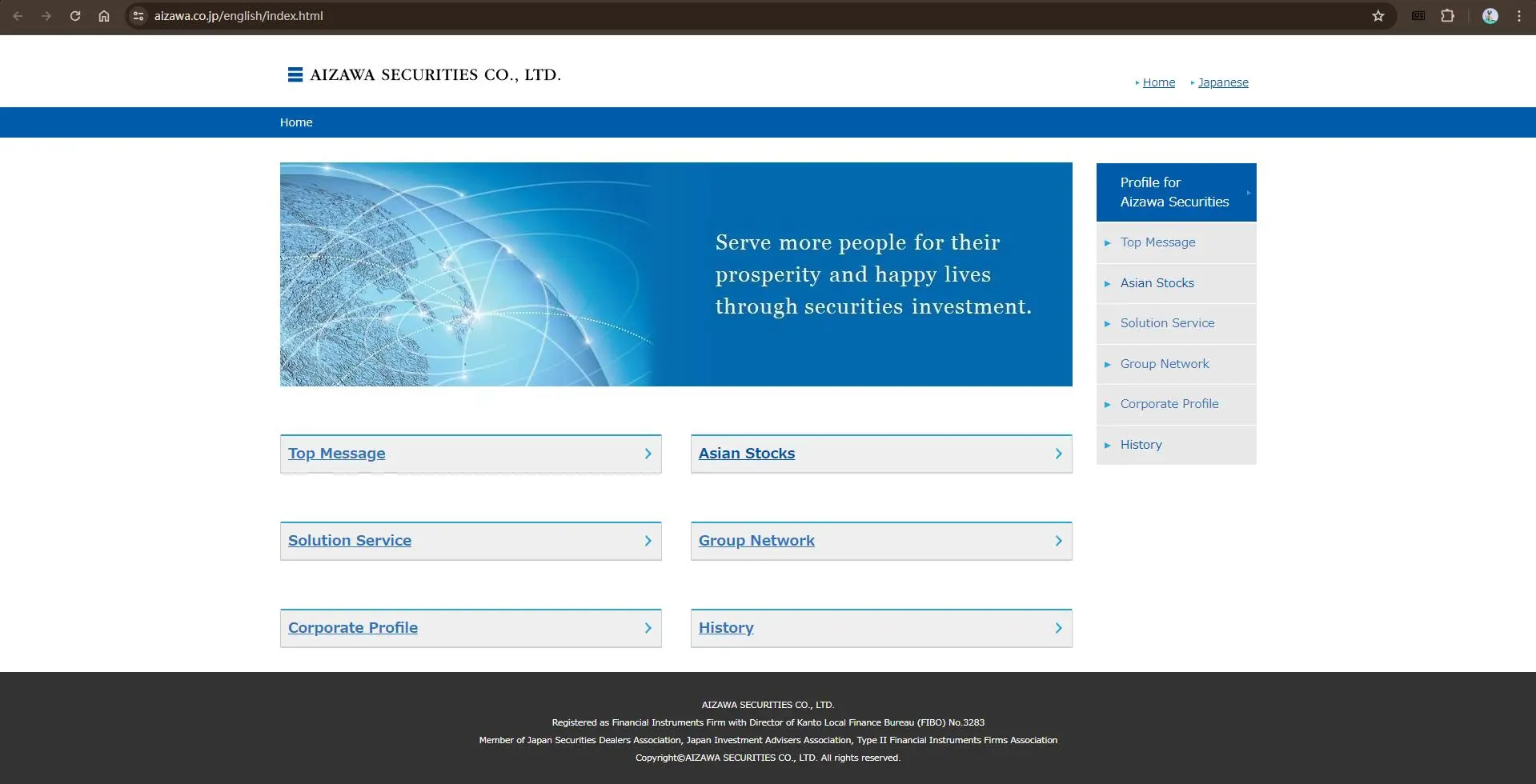The image size is (1536, 784).
Task: Click chevron on History box
Action: 1059,628
